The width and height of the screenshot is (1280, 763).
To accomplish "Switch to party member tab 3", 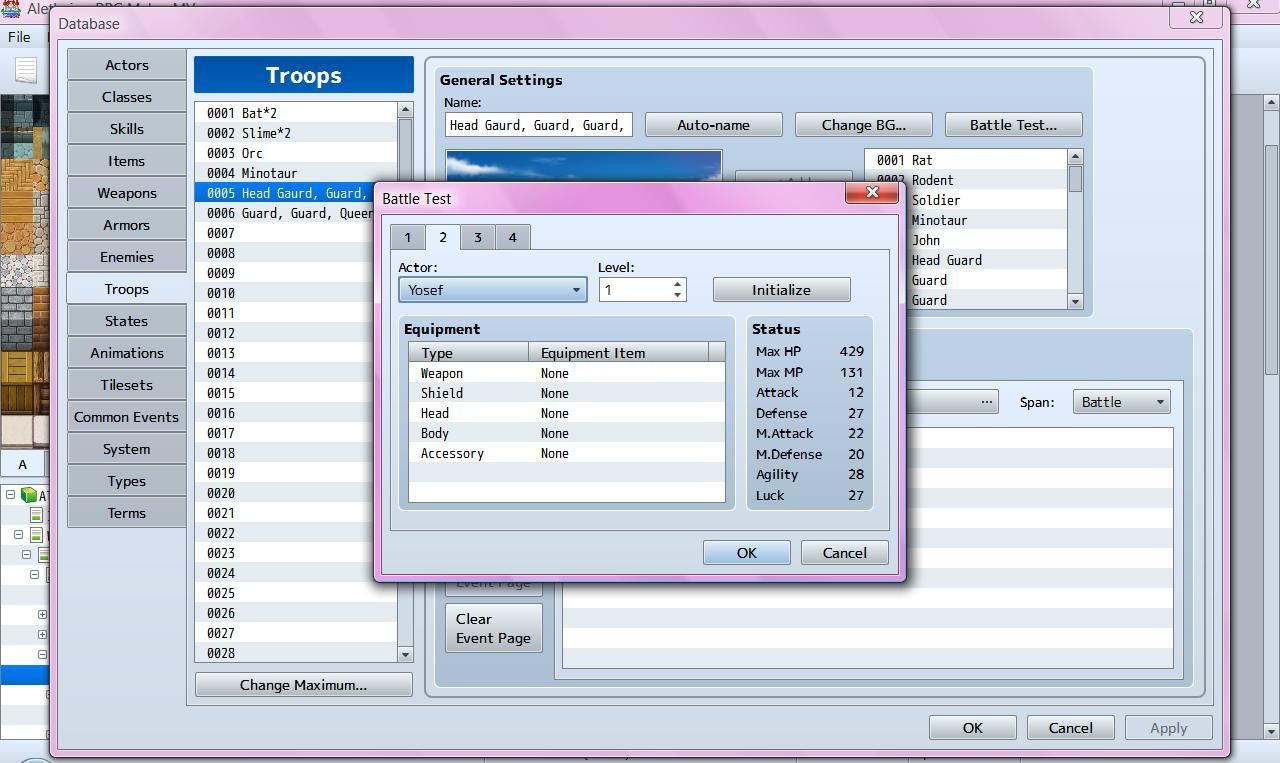I will point(477,237).
